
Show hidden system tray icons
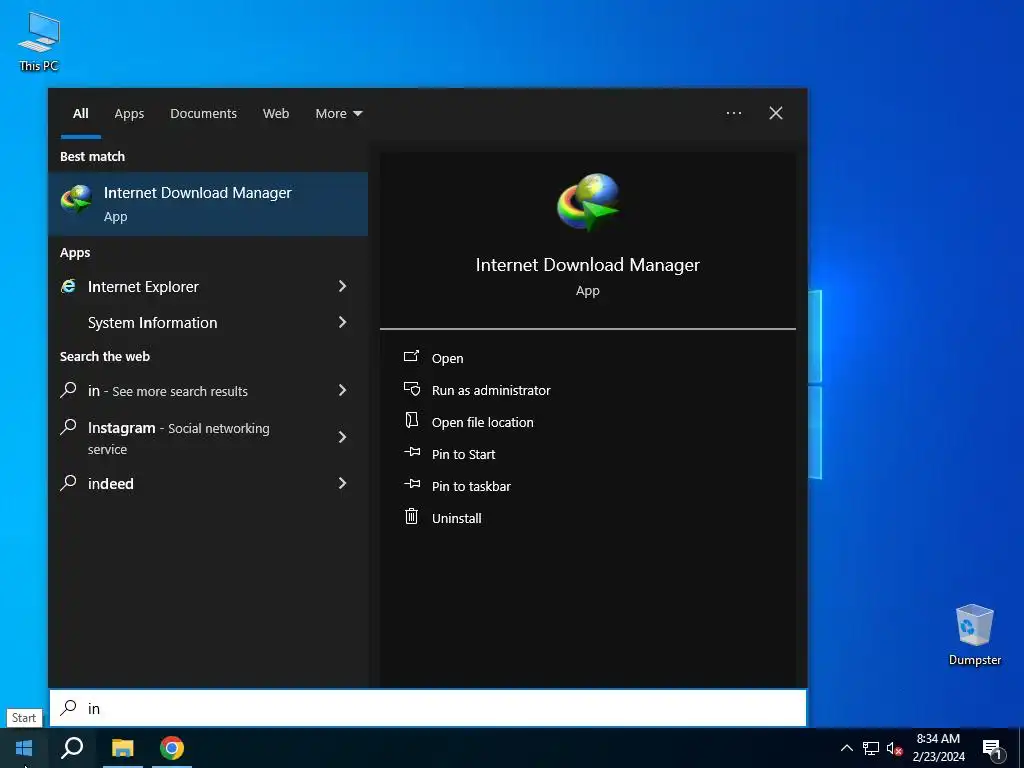pyautogui.click(x=846, y=748)
